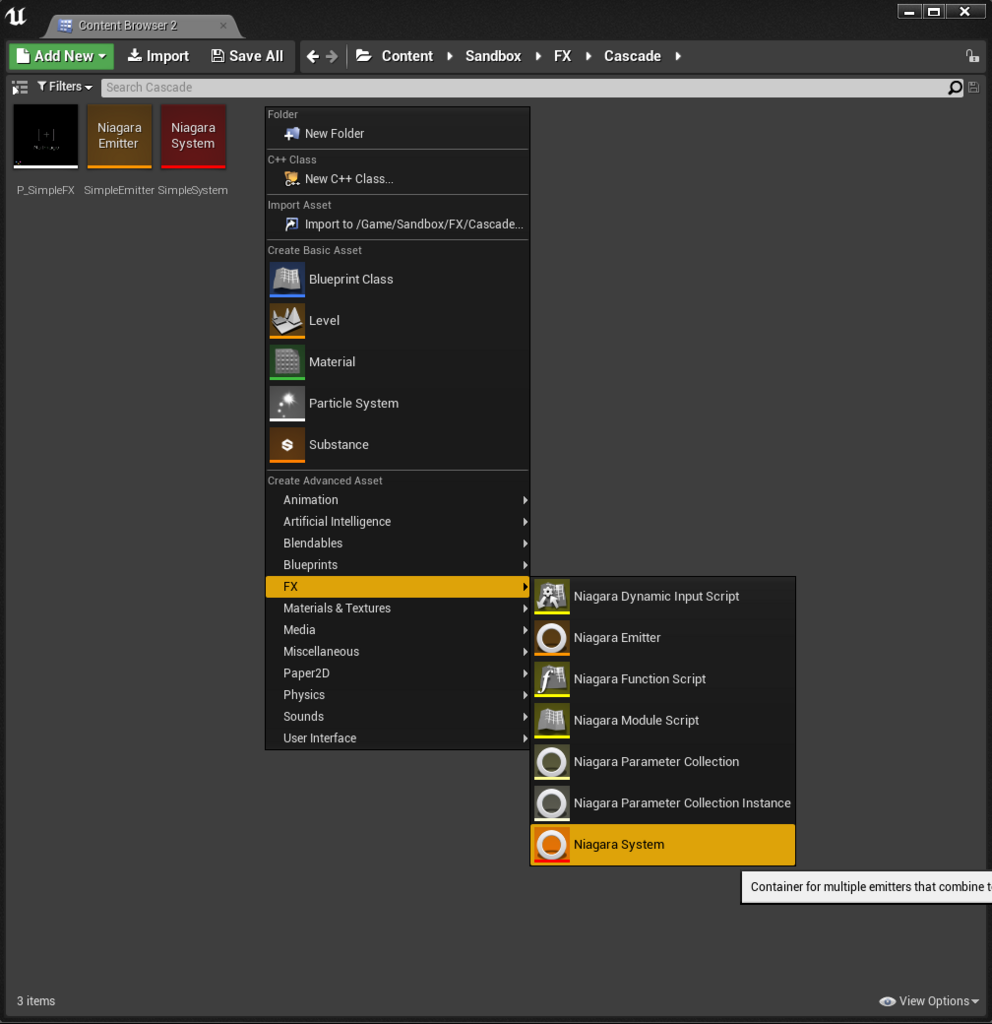Click the Level asset icon
The height and width of the screenshot is (1024, 992).
(287, 321)
